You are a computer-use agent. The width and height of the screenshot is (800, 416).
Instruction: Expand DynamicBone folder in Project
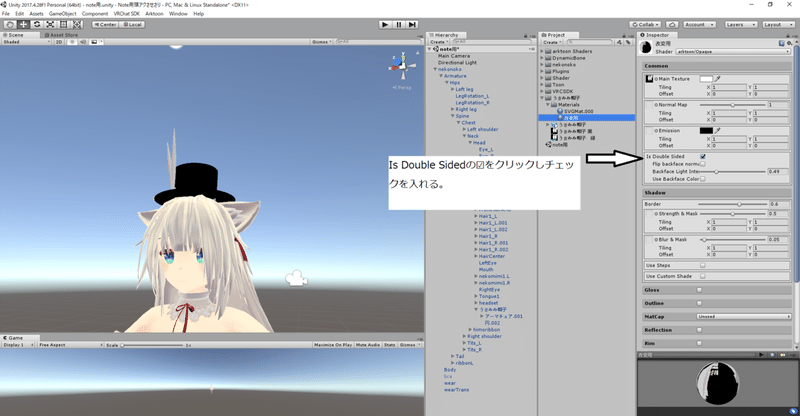pyautogui.click(x=542, y=58)
